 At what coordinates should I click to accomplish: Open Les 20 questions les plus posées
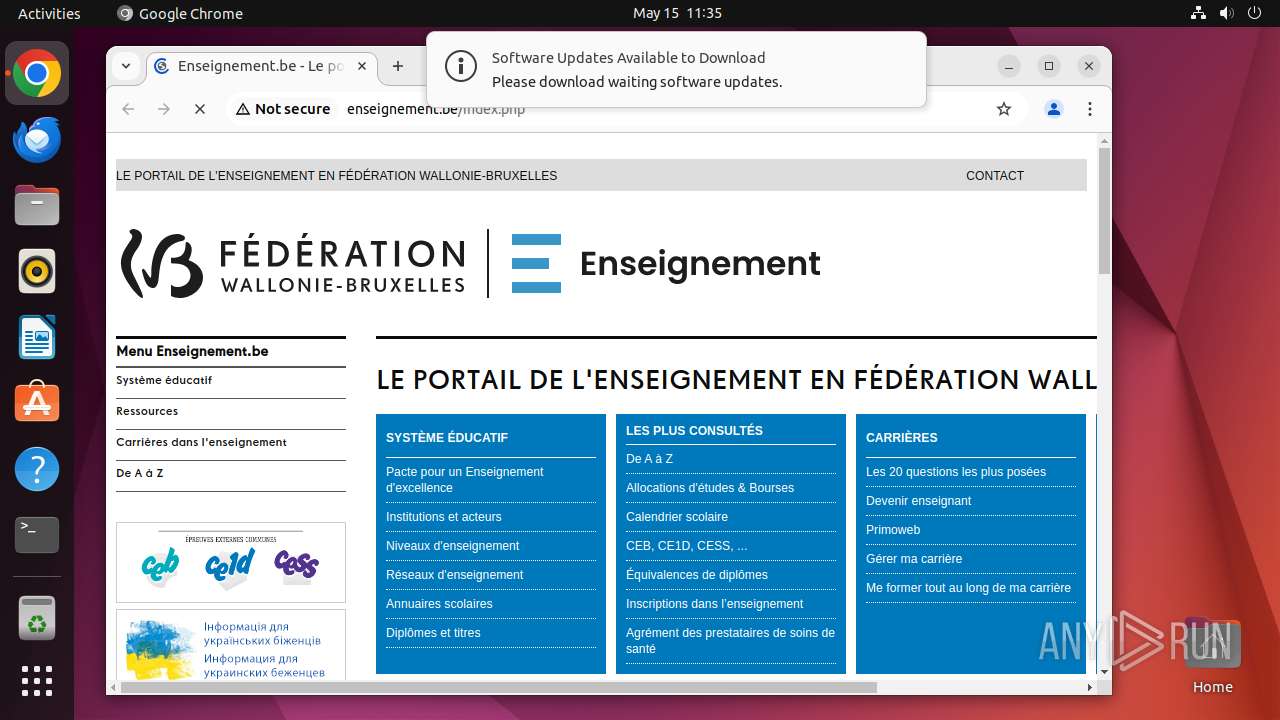pyautogui.click(x=956, y=472)
